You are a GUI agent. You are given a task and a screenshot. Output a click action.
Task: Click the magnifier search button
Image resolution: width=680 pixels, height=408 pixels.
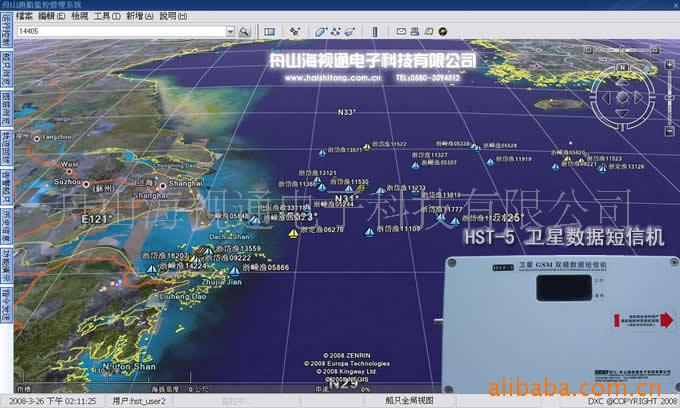(x=244, y=31)
